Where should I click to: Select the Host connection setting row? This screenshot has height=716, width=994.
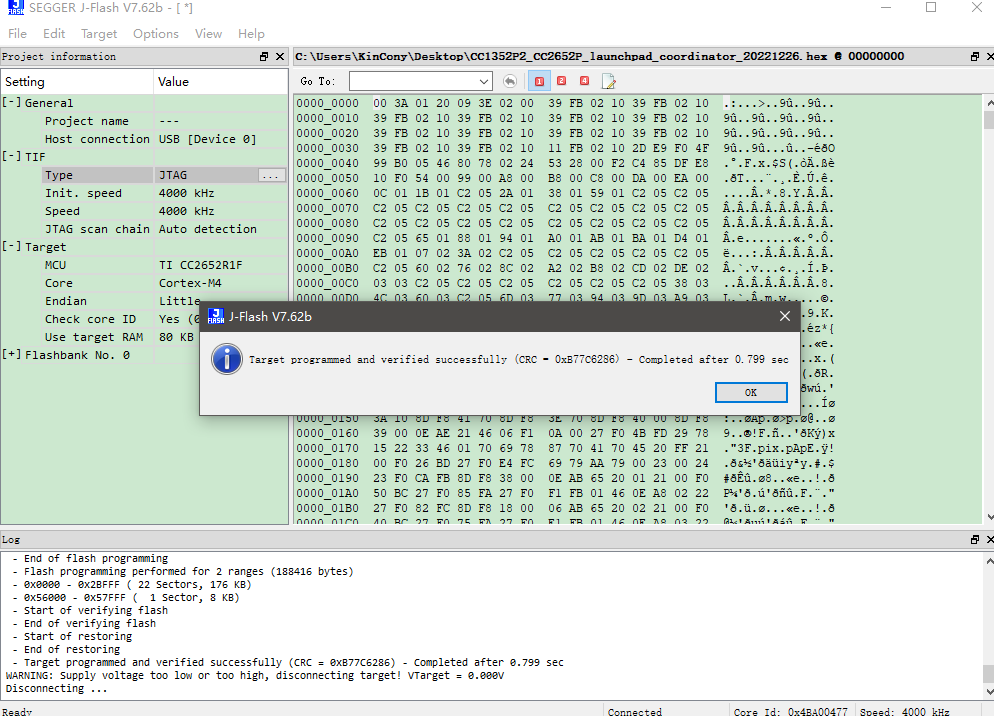[x=97, y=139]
